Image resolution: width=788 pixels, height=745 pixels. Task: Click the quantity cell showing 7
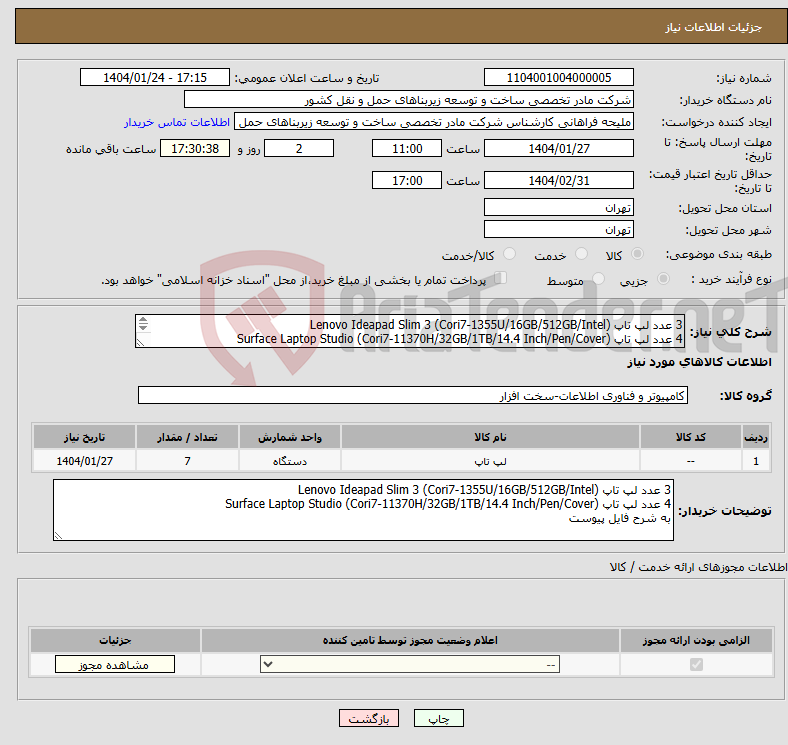[187, 460]
